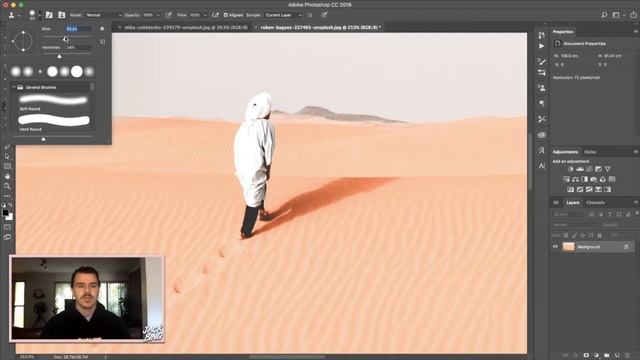Select the Zoom tool
This screenshot has width=640, height=360.
[x=7, y=186]
